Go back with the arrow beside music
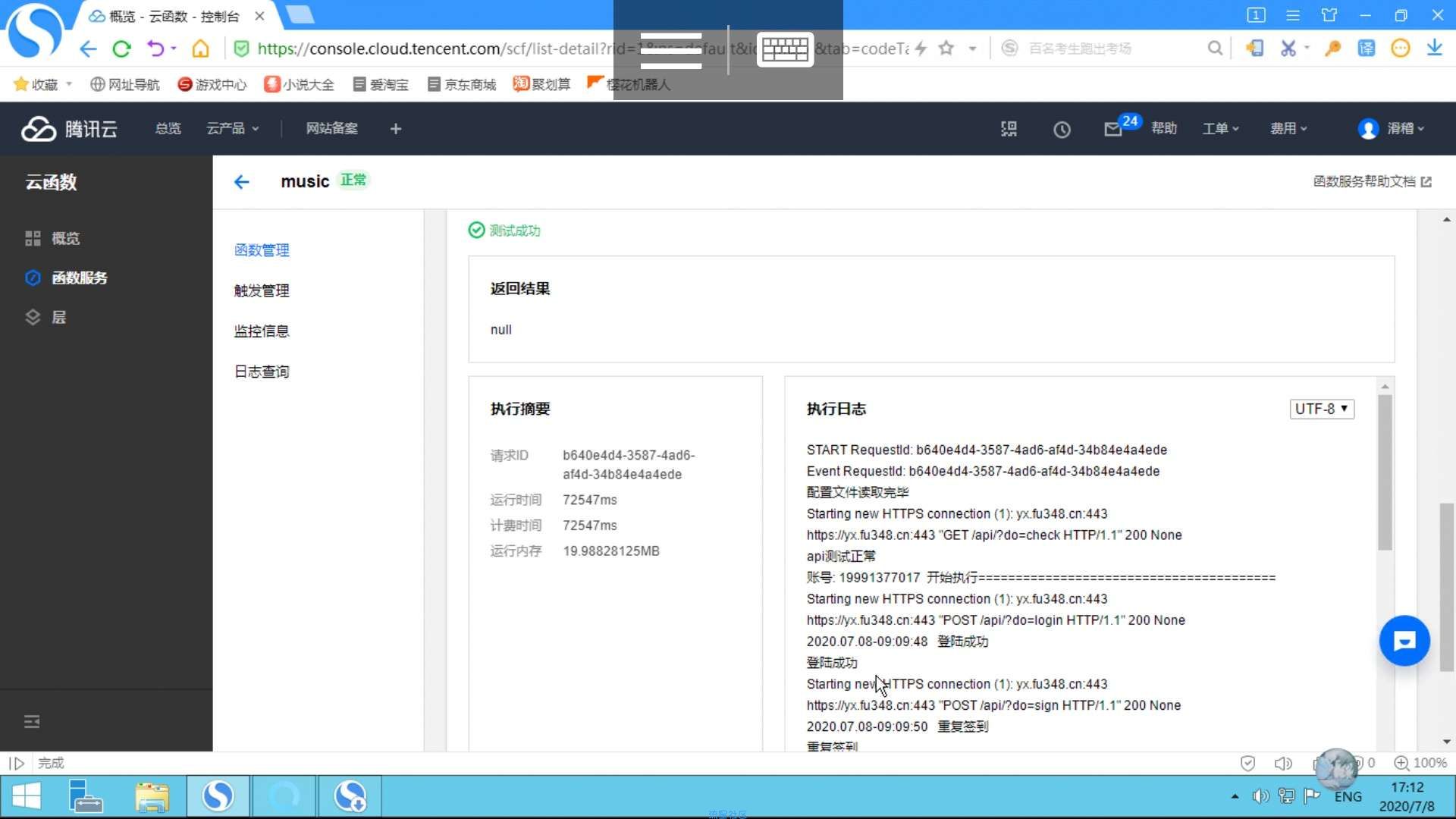The image size is (1456, 819). [242, 182]
